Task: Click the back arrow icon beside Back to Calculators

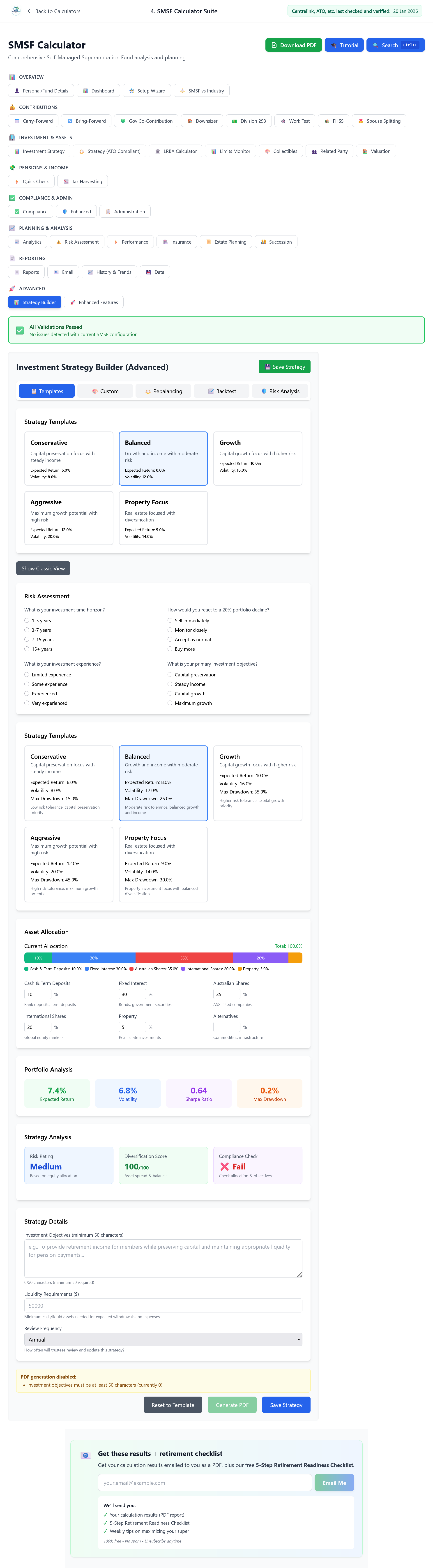Action: tap(29, 11)
